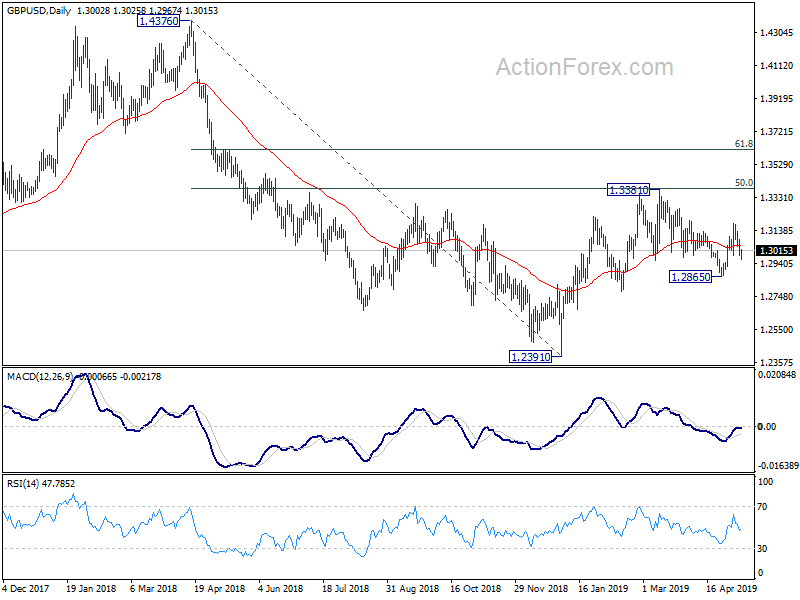This screenshot has height=600, width=800.
Task: Click the 19 Apr 2018 date marker
Action: pyautogui.click(x=221, y=588)
